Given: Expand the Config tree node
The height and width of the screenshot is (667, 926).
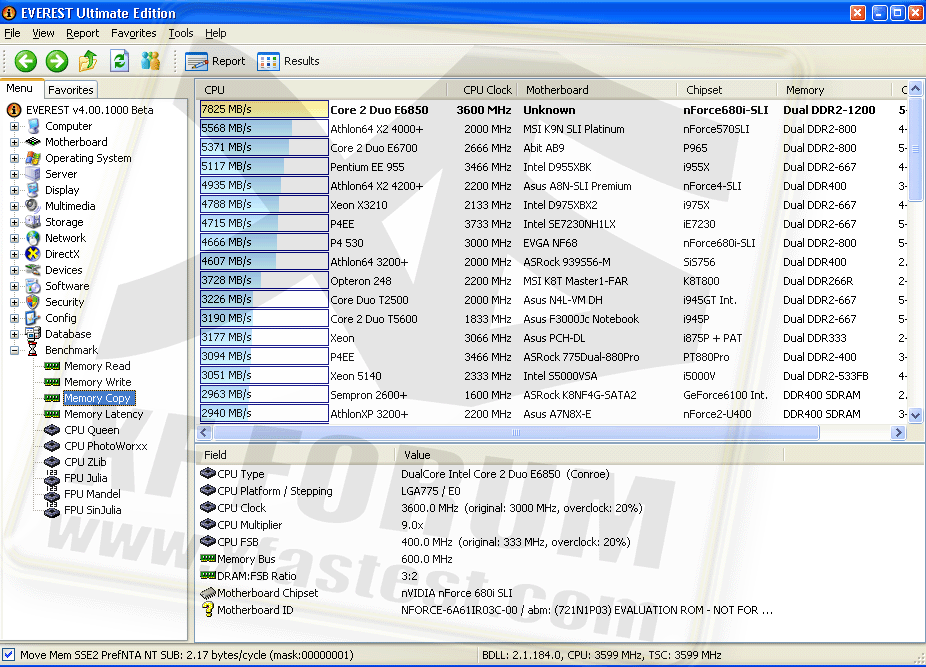Looking at the screenshot, I should pyautogui.click(x=14, y=318).
